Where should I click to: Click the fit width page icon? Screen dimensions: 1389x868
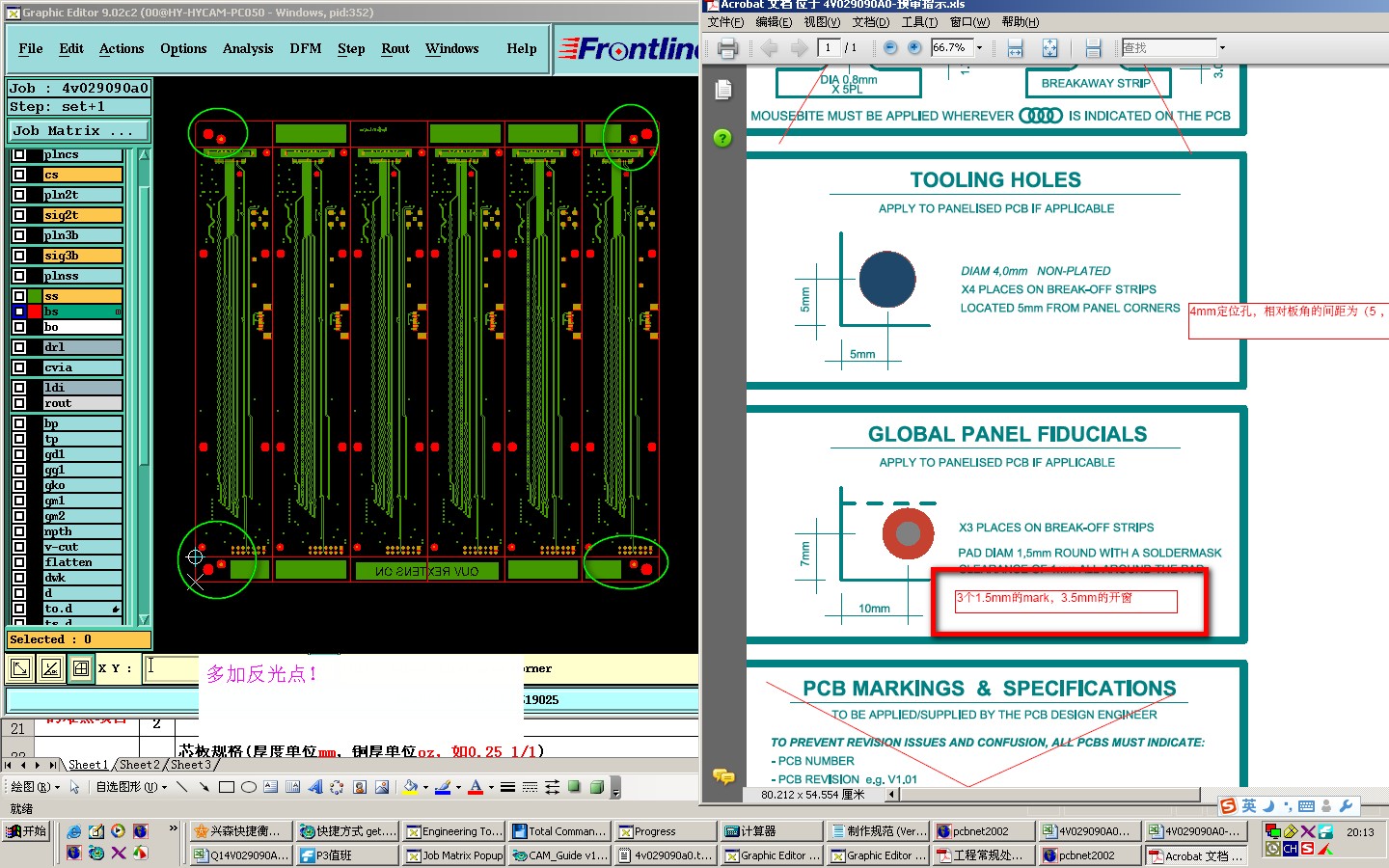pyautogui.click(x=1015, y=48)
